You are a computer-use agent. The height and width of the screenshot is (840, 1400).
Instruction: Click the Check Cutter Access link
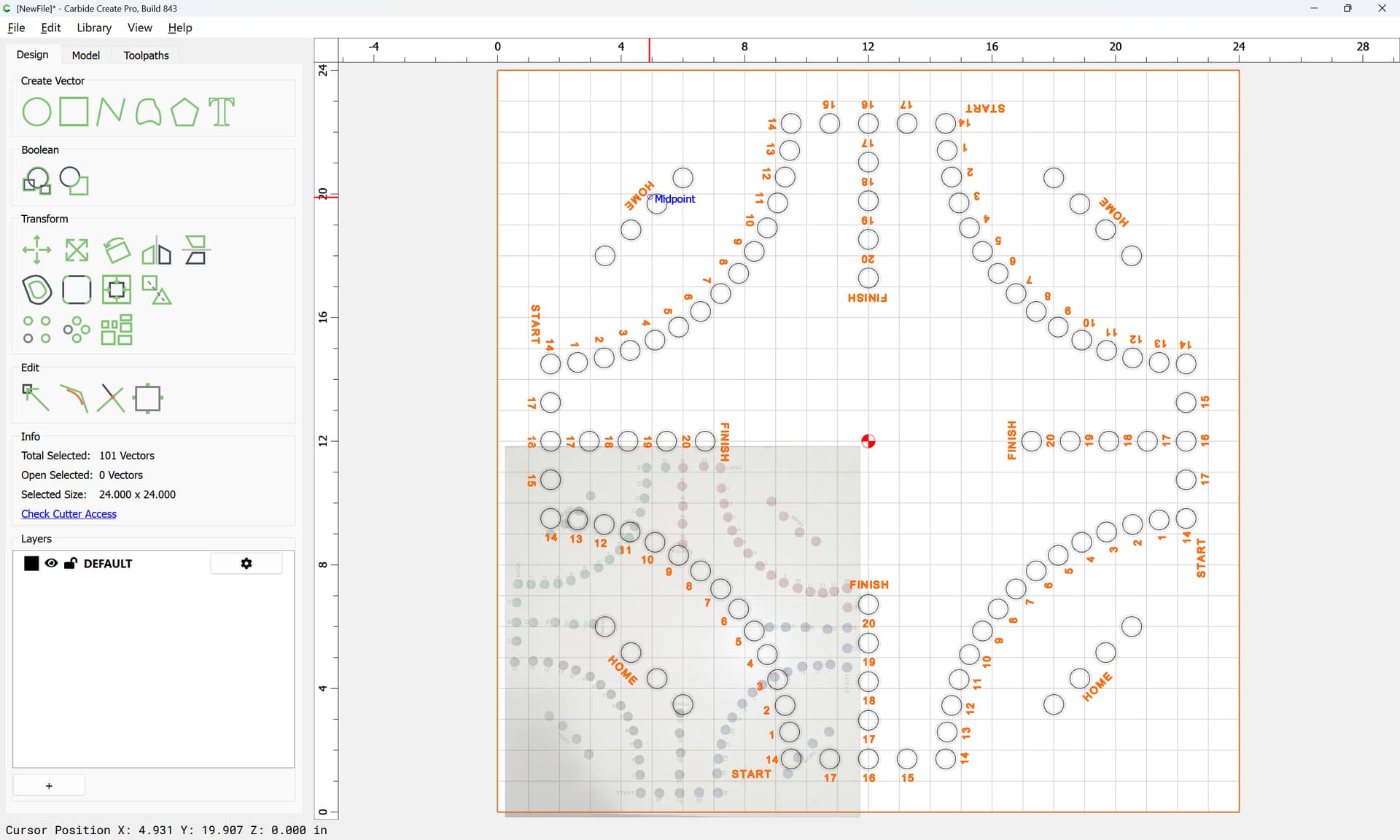coord(69,514)
